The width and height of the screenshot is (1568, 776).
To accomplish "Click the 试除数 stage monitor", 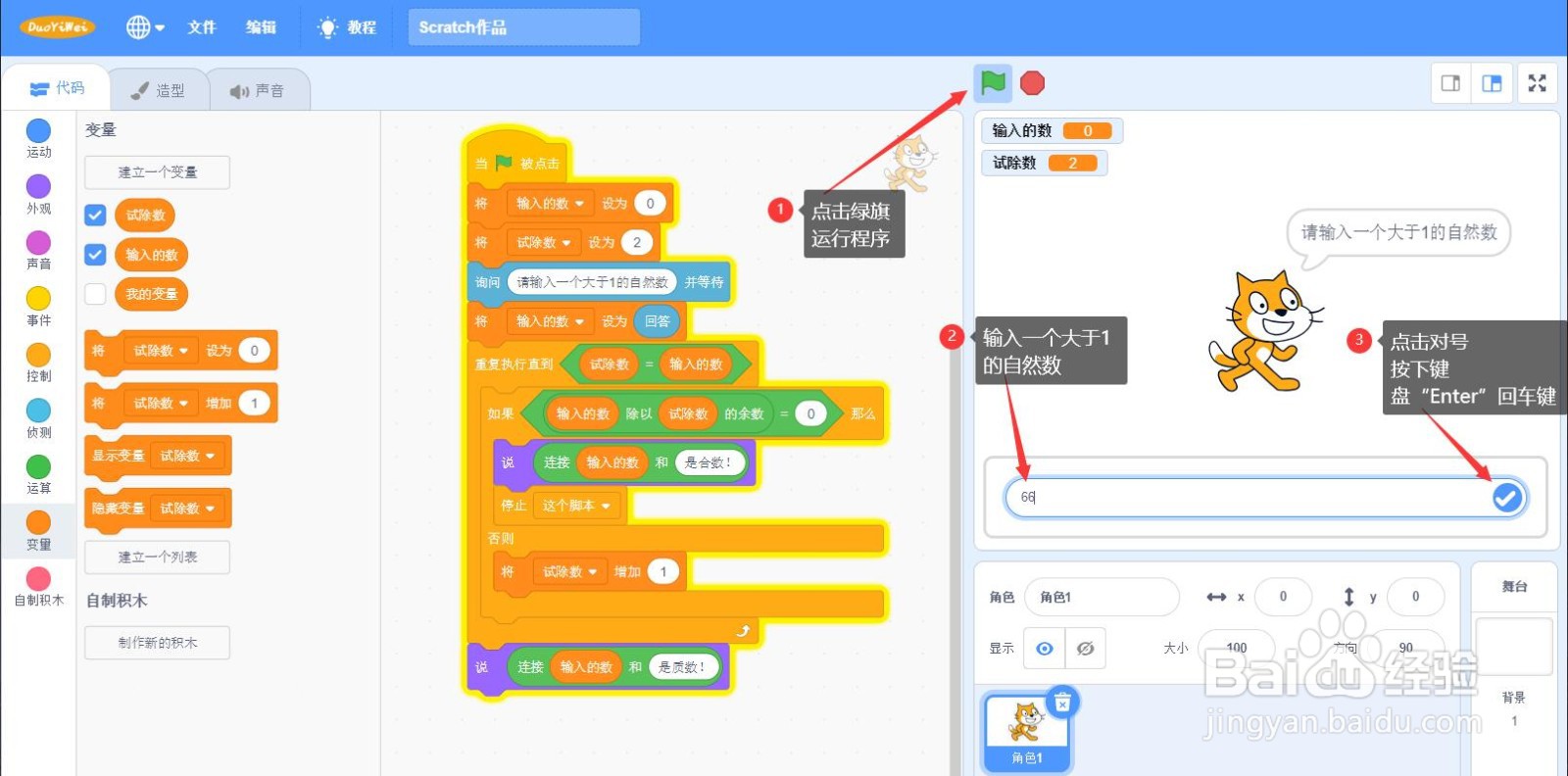I will 1045,163.
